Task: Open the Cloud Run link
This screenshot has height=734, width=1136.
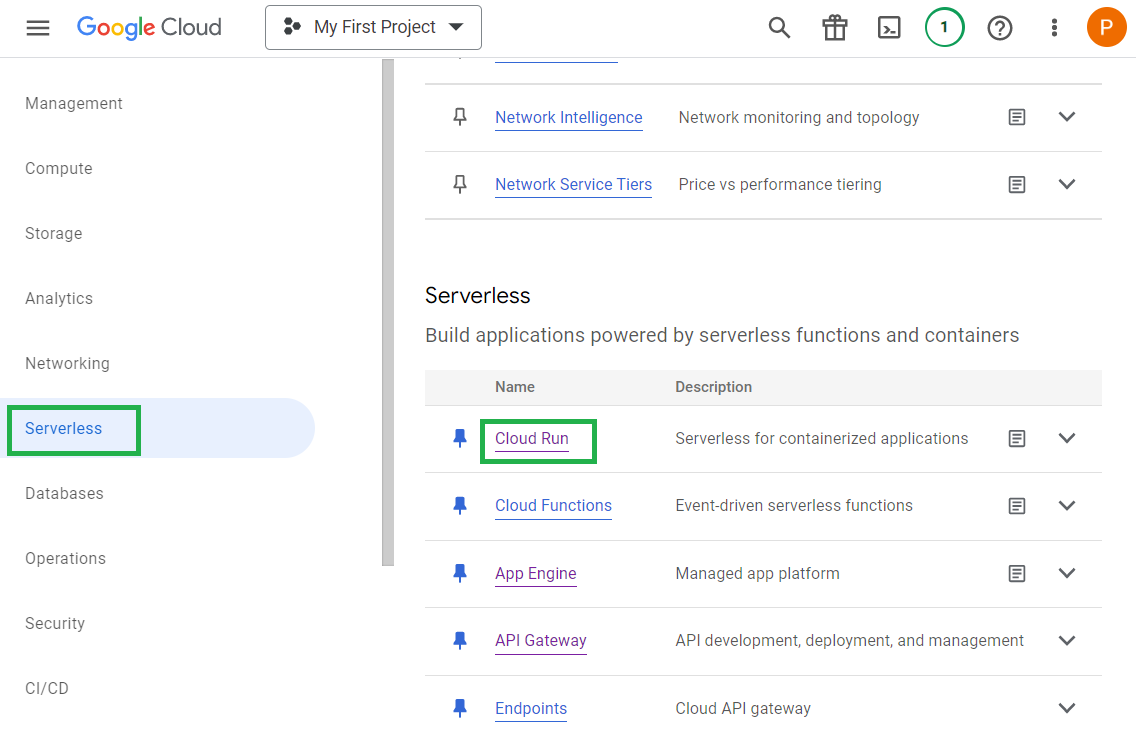Action: point(532,438)
